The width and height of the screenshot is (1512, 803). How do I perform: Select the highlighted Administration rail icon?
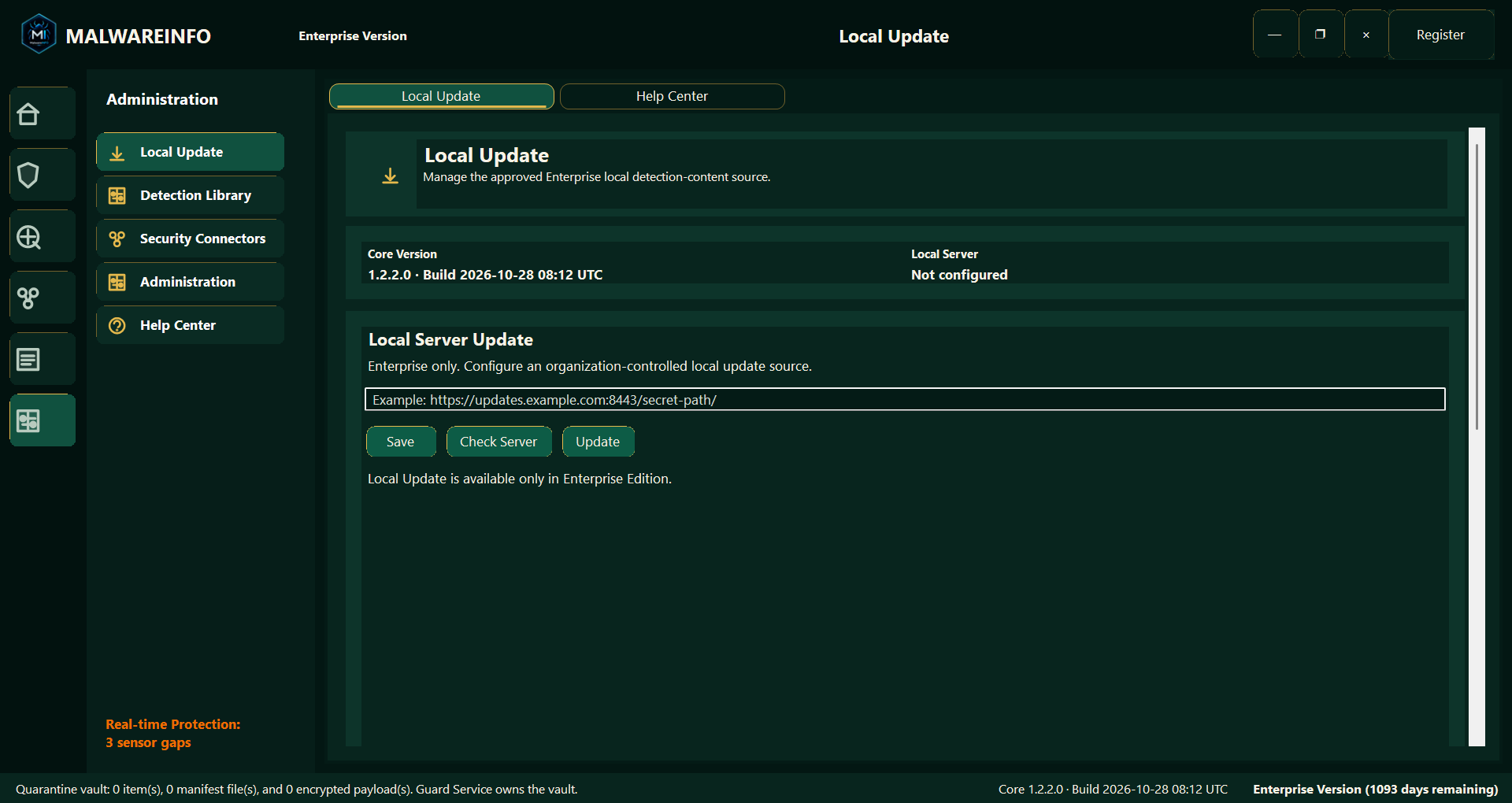43,421
